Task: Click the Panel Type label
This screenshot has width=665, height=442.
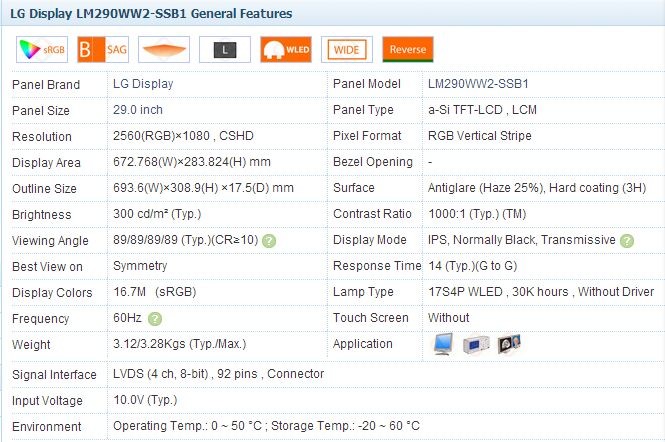Action: 363,110
